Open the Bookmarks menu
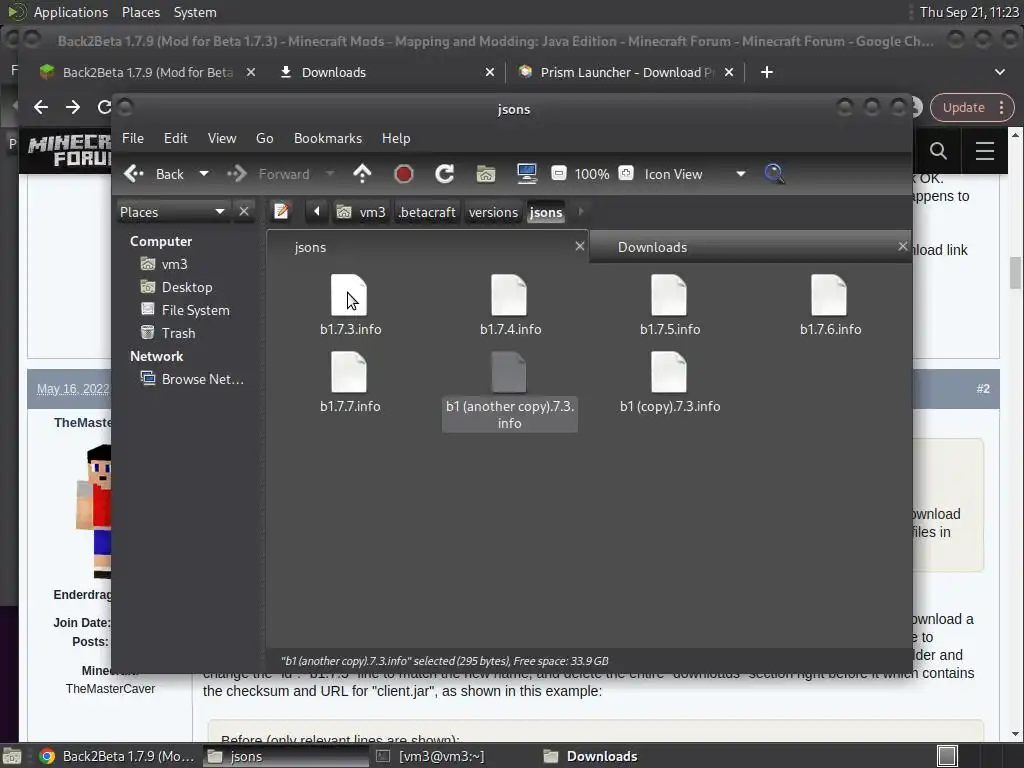The height and width of the screenshot is (768, 1024). point(328,138)
